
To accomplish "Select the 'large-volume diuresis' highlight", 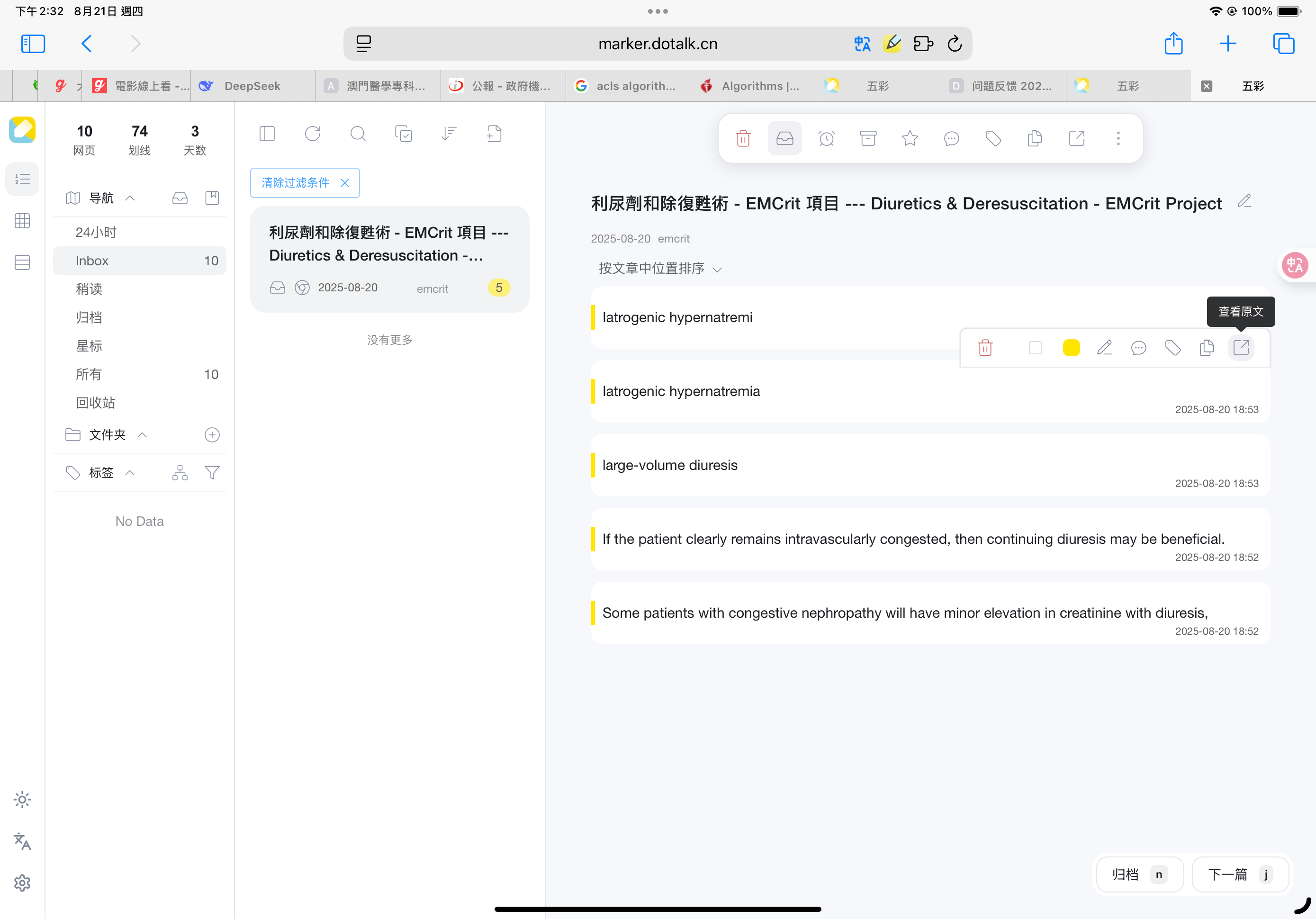I will [930, 466].
